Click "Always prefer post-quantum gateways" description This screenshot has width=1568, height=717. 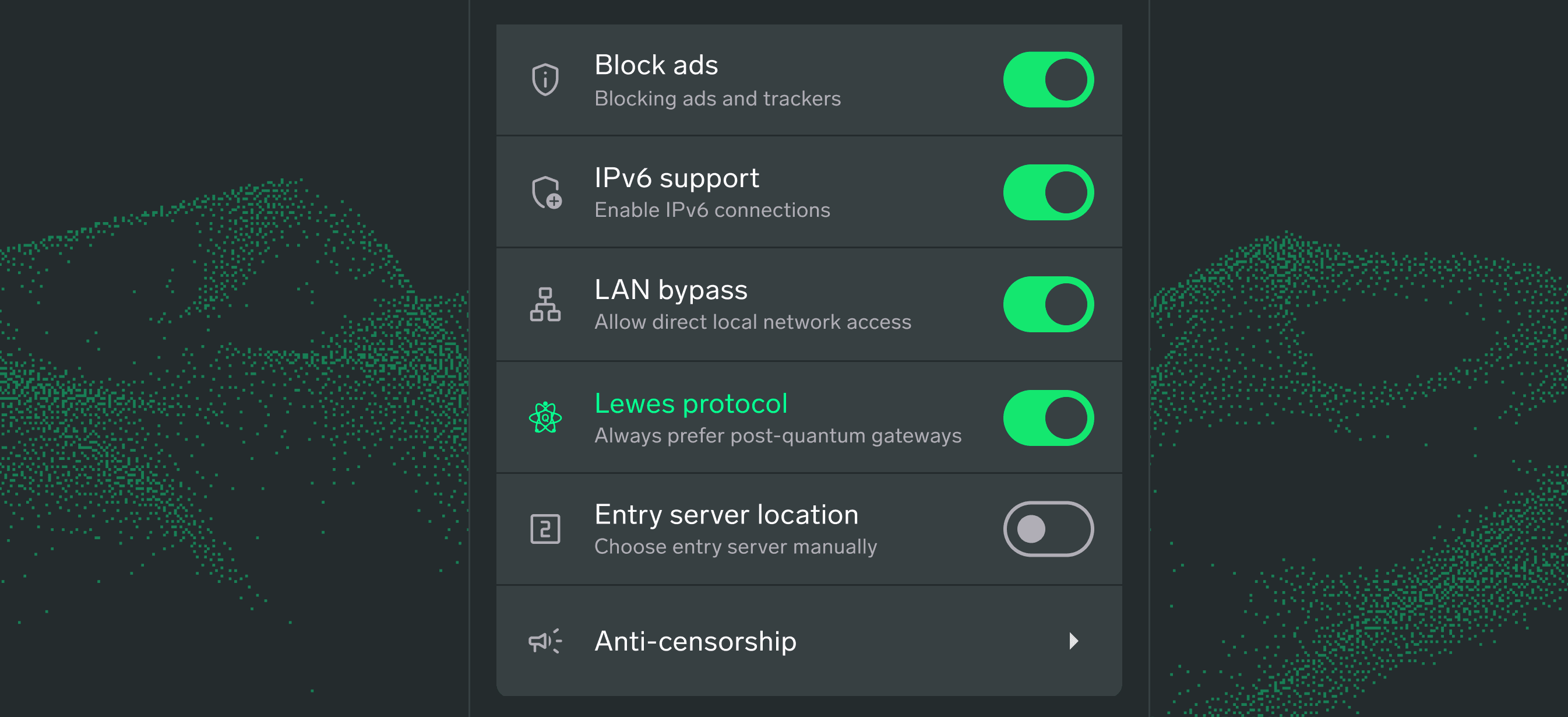777,436
